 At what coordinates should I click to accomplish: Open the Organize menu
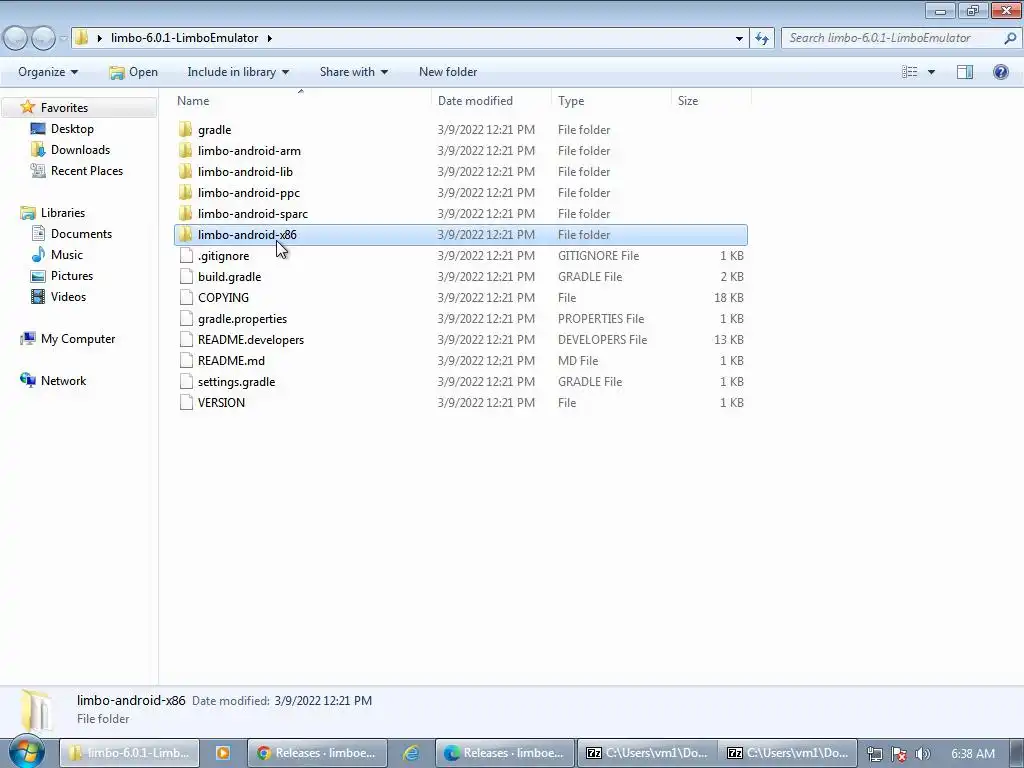pyautogui.click(x=48, y=72)
